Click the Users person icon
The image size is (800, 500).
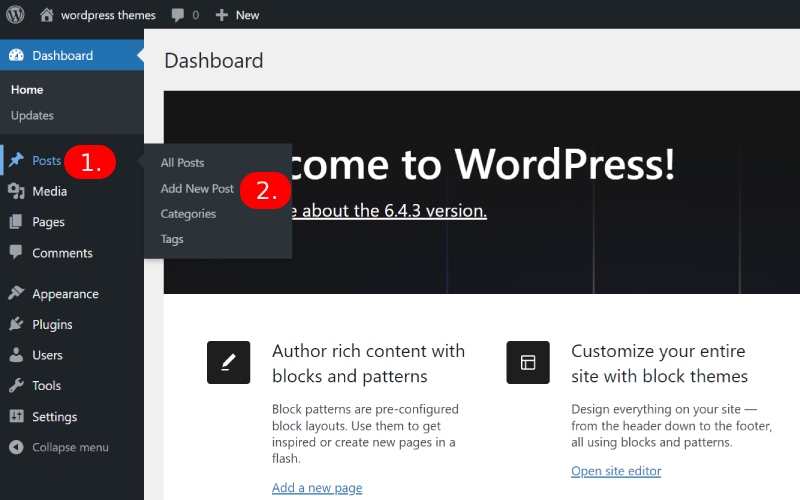16,355
